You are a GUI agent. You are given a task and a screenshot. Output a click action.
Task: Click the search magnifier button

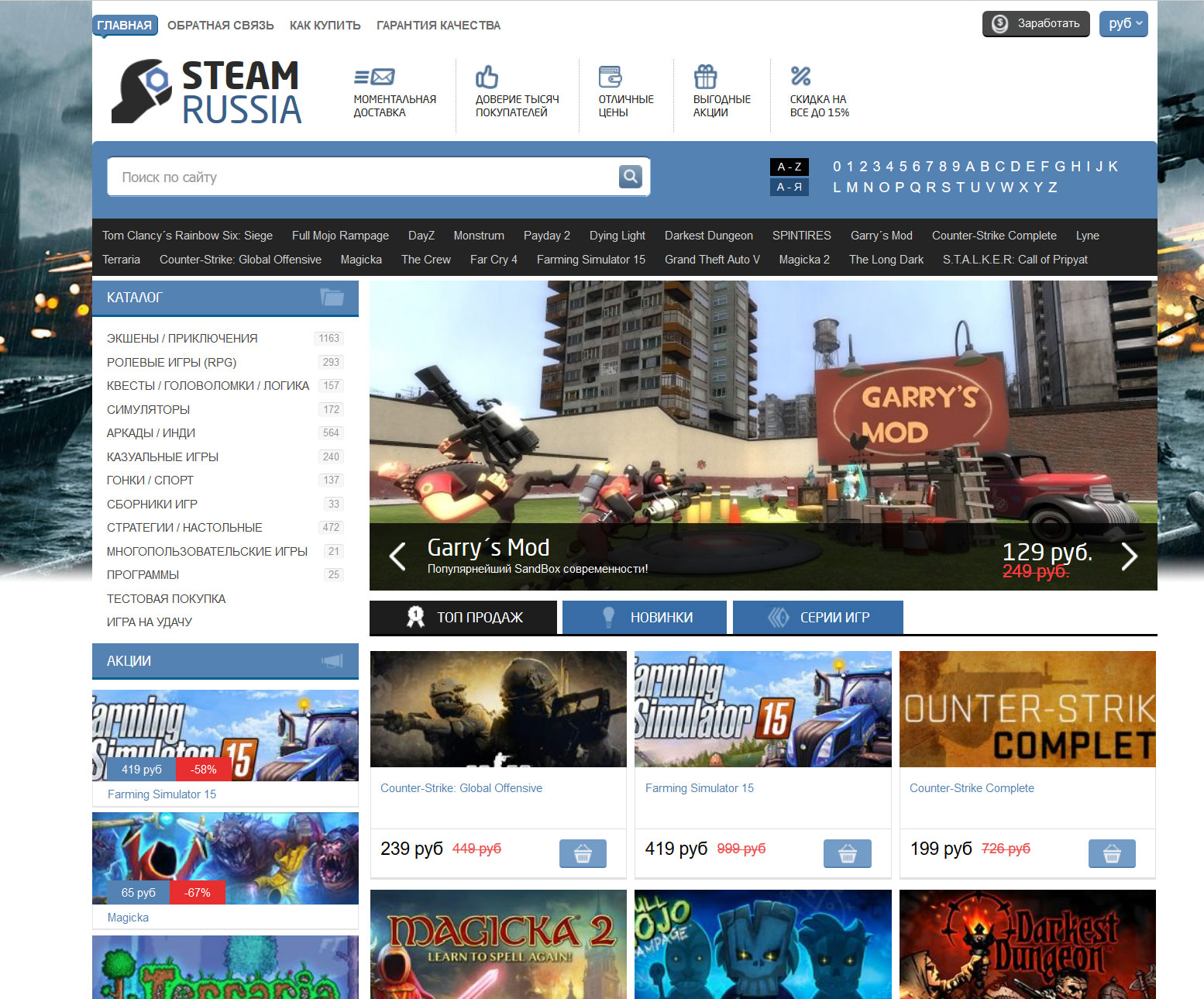click(x=631, y=177)
